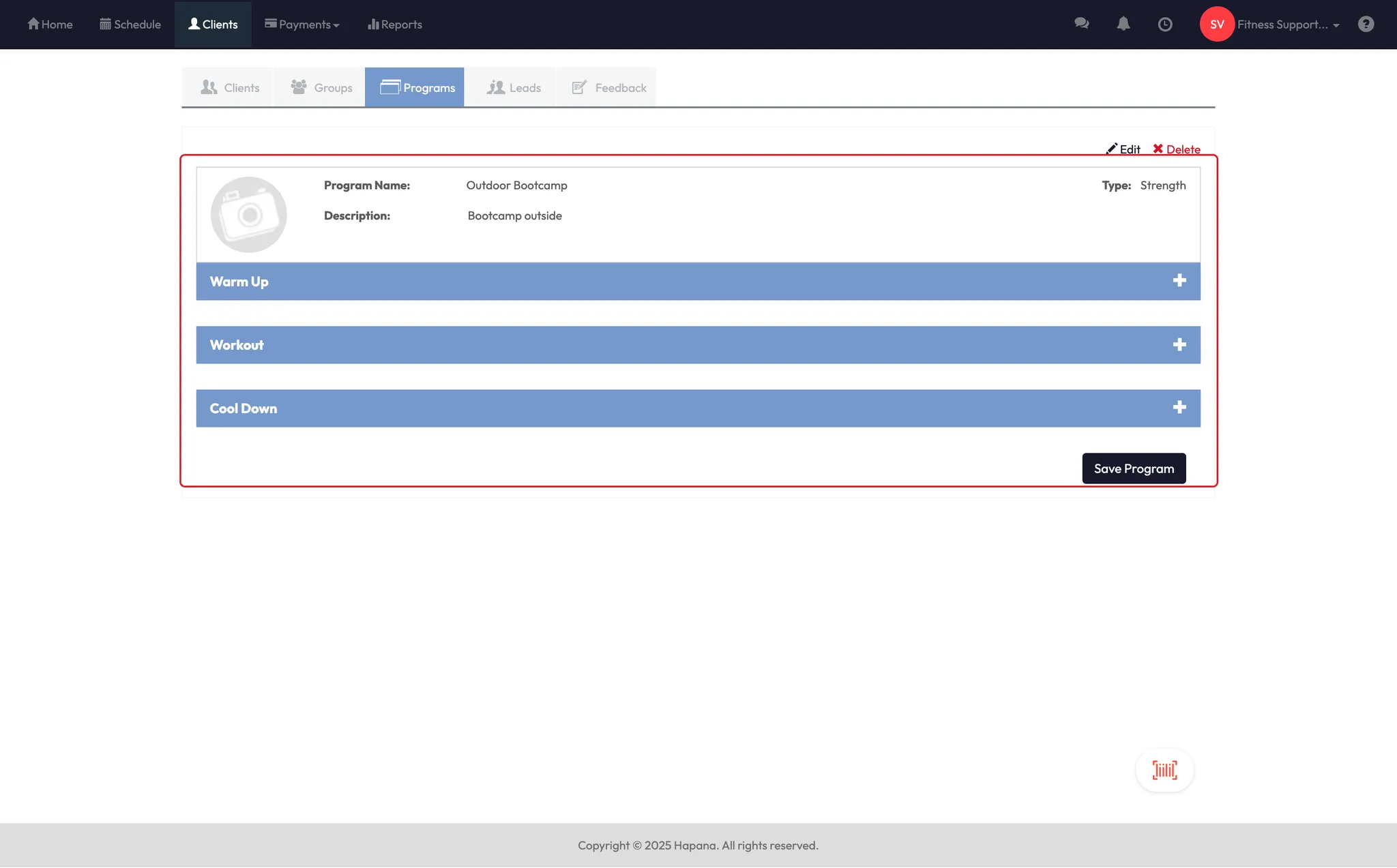Expand the Cool Down section plus
The image size is (1397, 868).
tap(1179, 408)
